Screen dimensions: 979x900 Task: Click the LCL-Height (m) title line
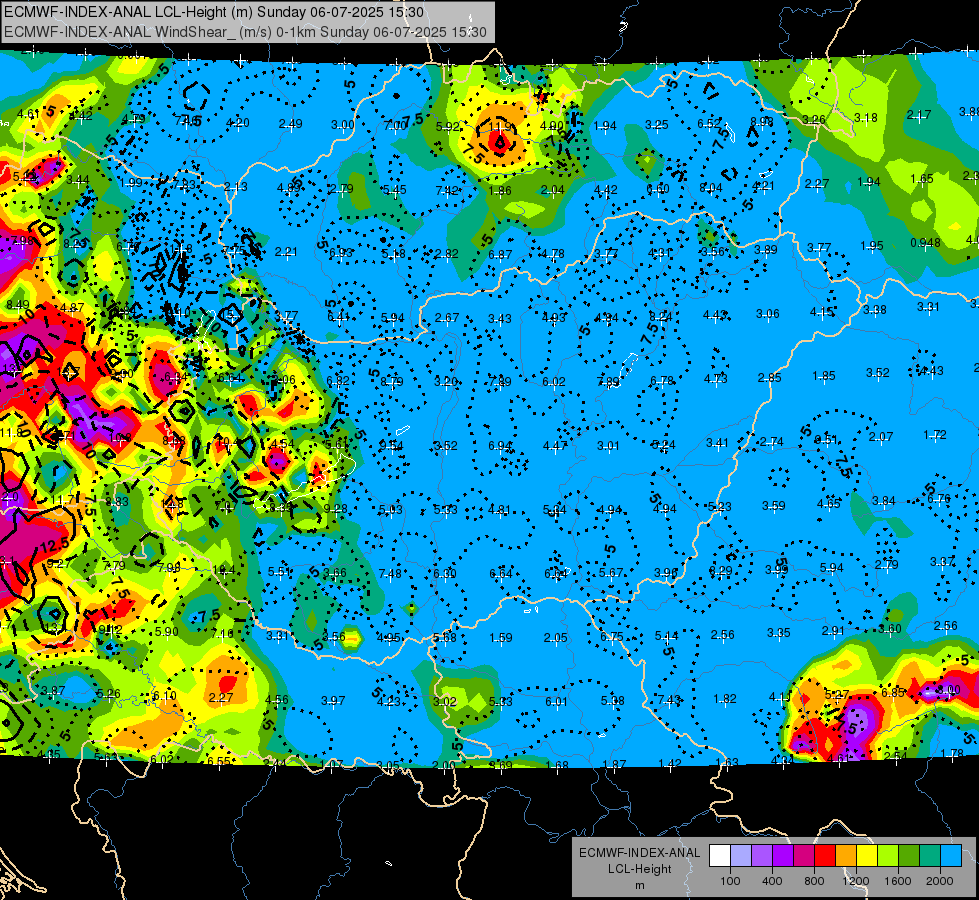point(214,12)
